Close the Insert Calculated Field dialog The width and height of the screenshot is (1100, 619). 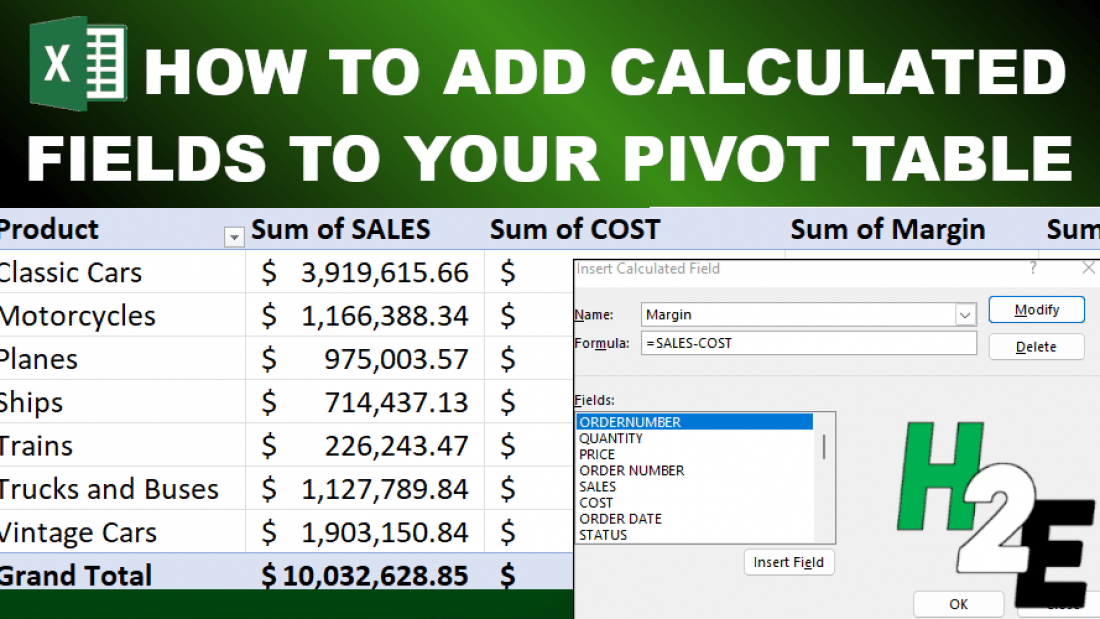[1088, 267]
